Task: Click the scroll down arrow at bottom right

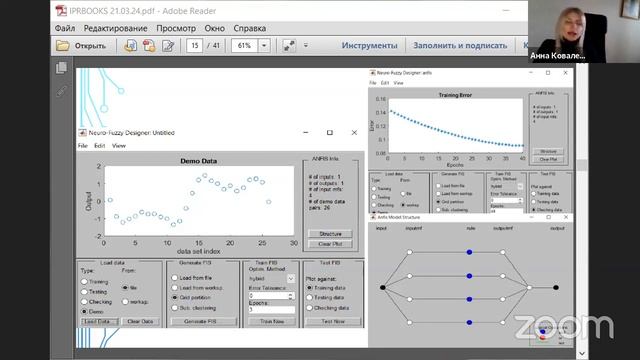Action: point(582,353)
